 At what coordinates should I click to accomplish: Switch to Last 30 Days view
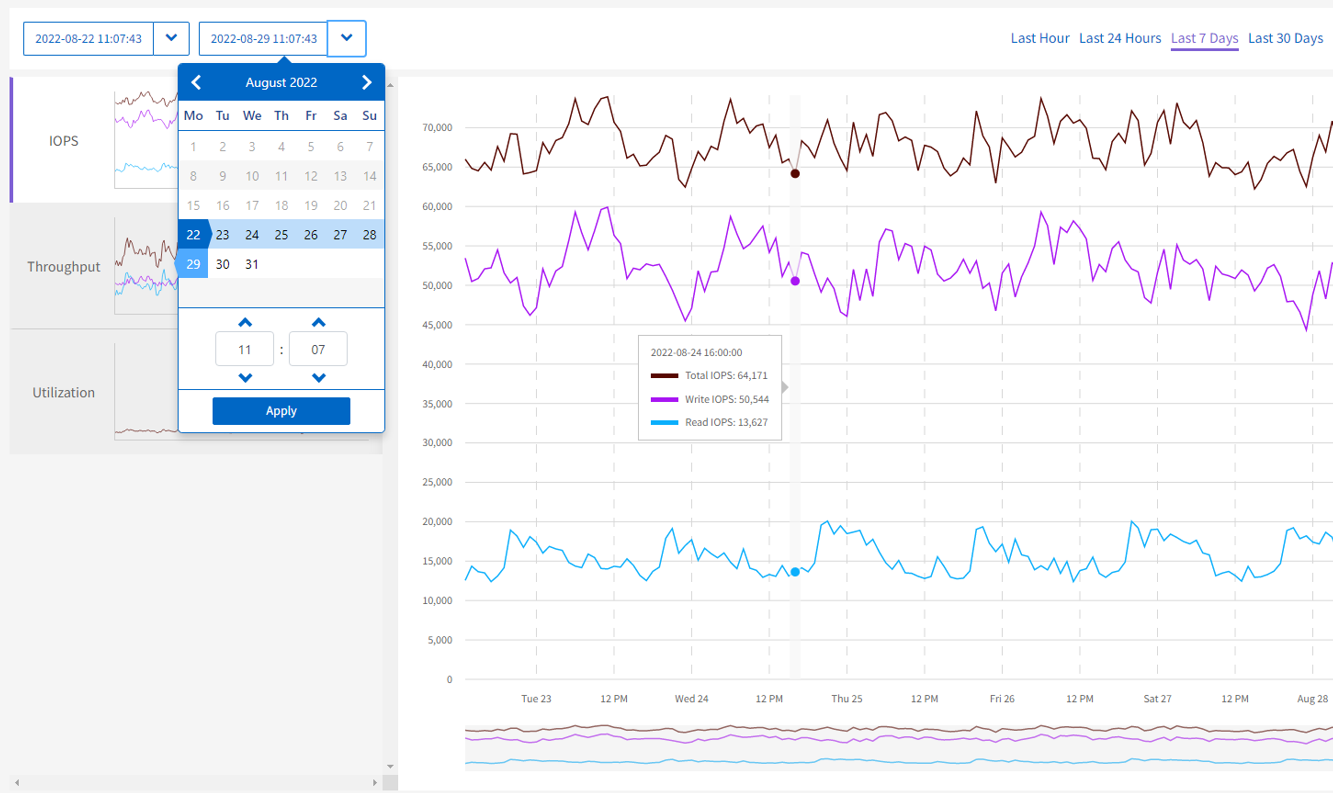pyautogui.click(x=1285, y=38)
